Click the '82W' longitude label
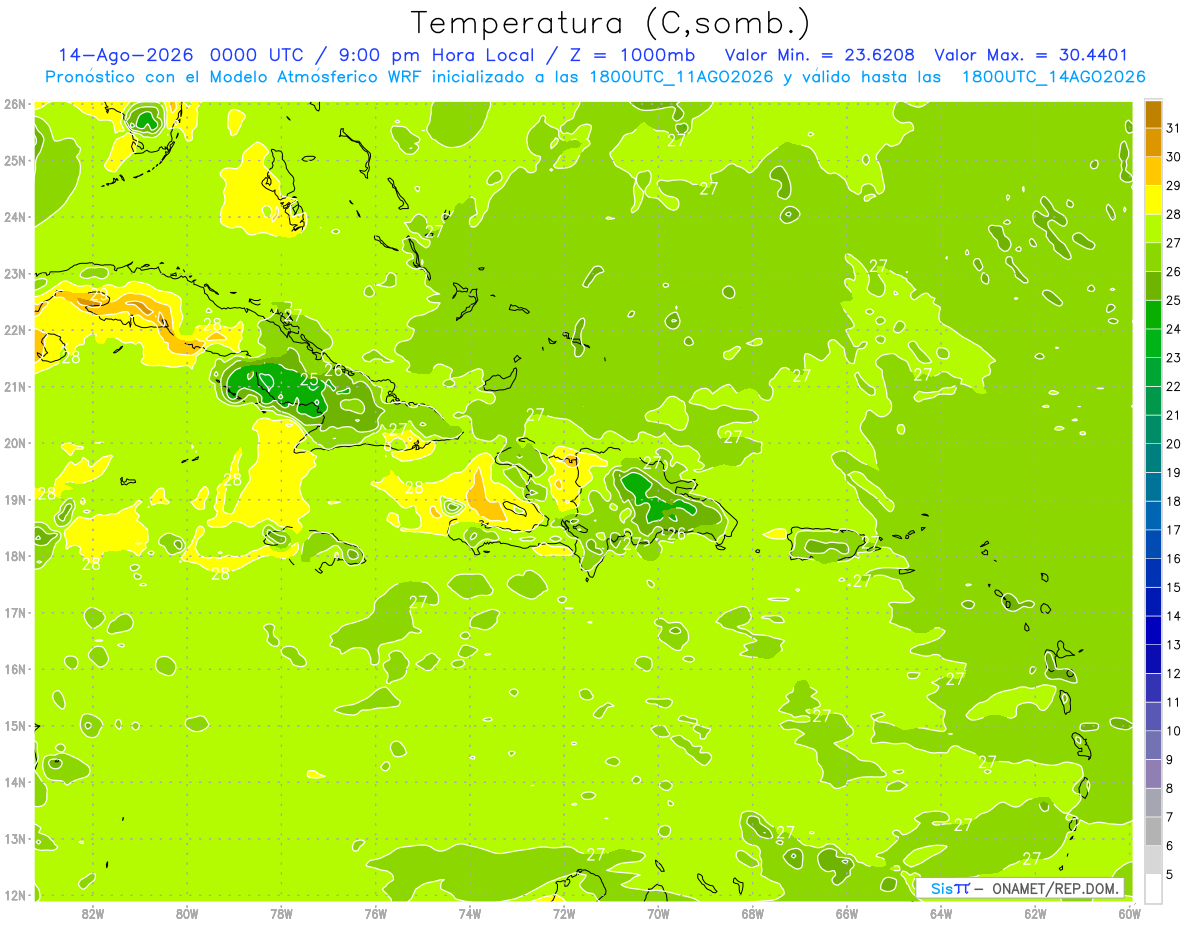Viewport: 1200px width, 927px height. (x=93, y=914)
